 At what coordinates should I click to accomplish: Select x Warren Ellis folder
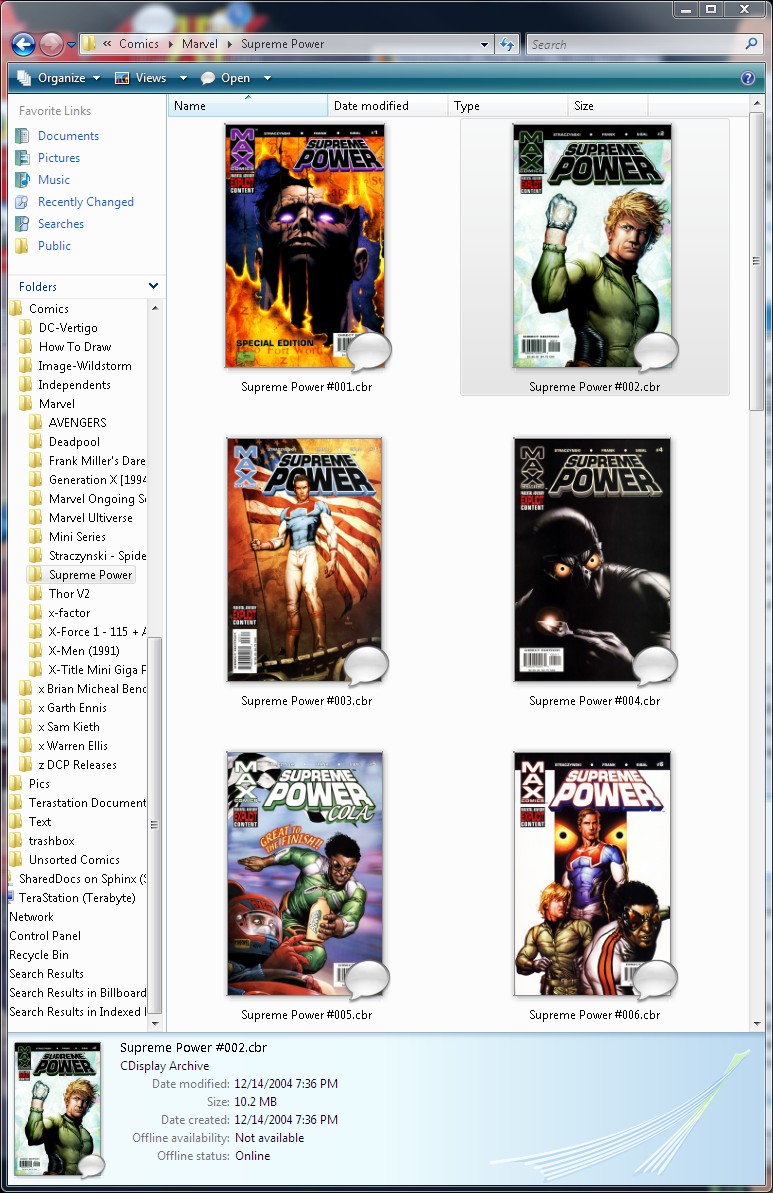[x=72, y=746]
